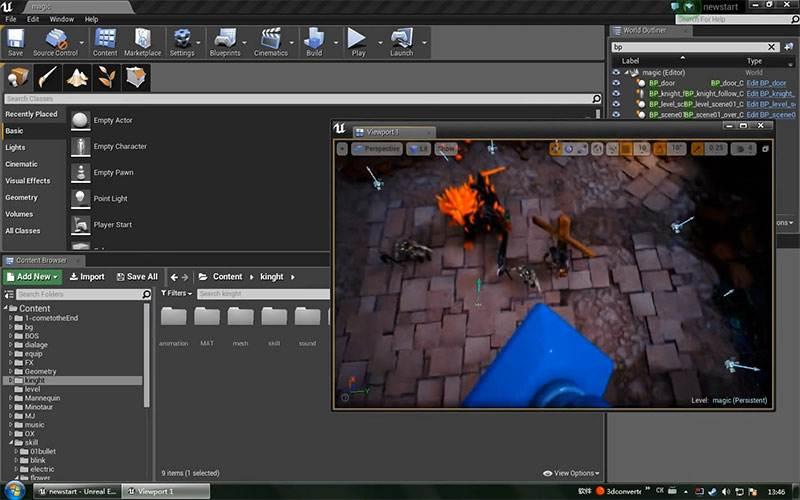The width and height of the screenshot is (800, 500).
Task: Open the View Options dropdown
Action: click(x=573, y=473)
